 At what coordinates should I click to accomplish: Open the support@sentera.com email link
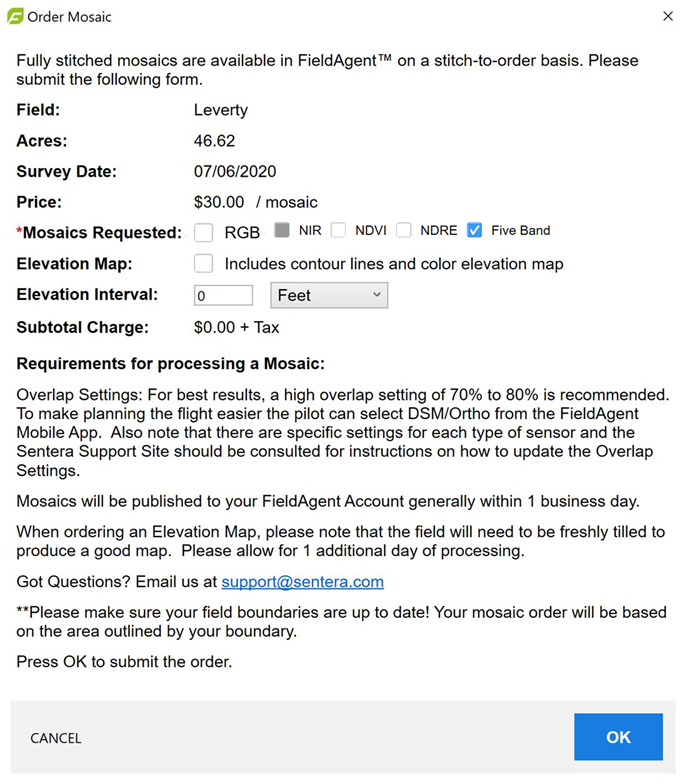[x=302, y=582]
